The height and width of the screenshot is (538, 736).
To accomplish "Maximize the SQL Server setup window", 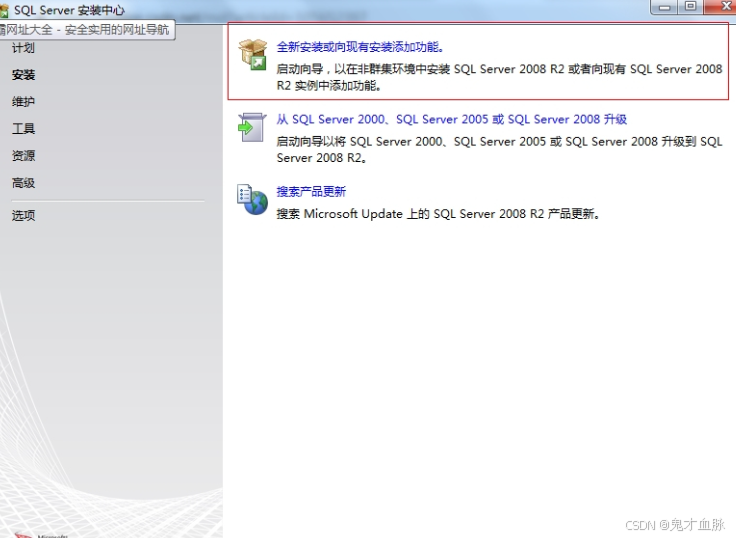I will [690, 7].
